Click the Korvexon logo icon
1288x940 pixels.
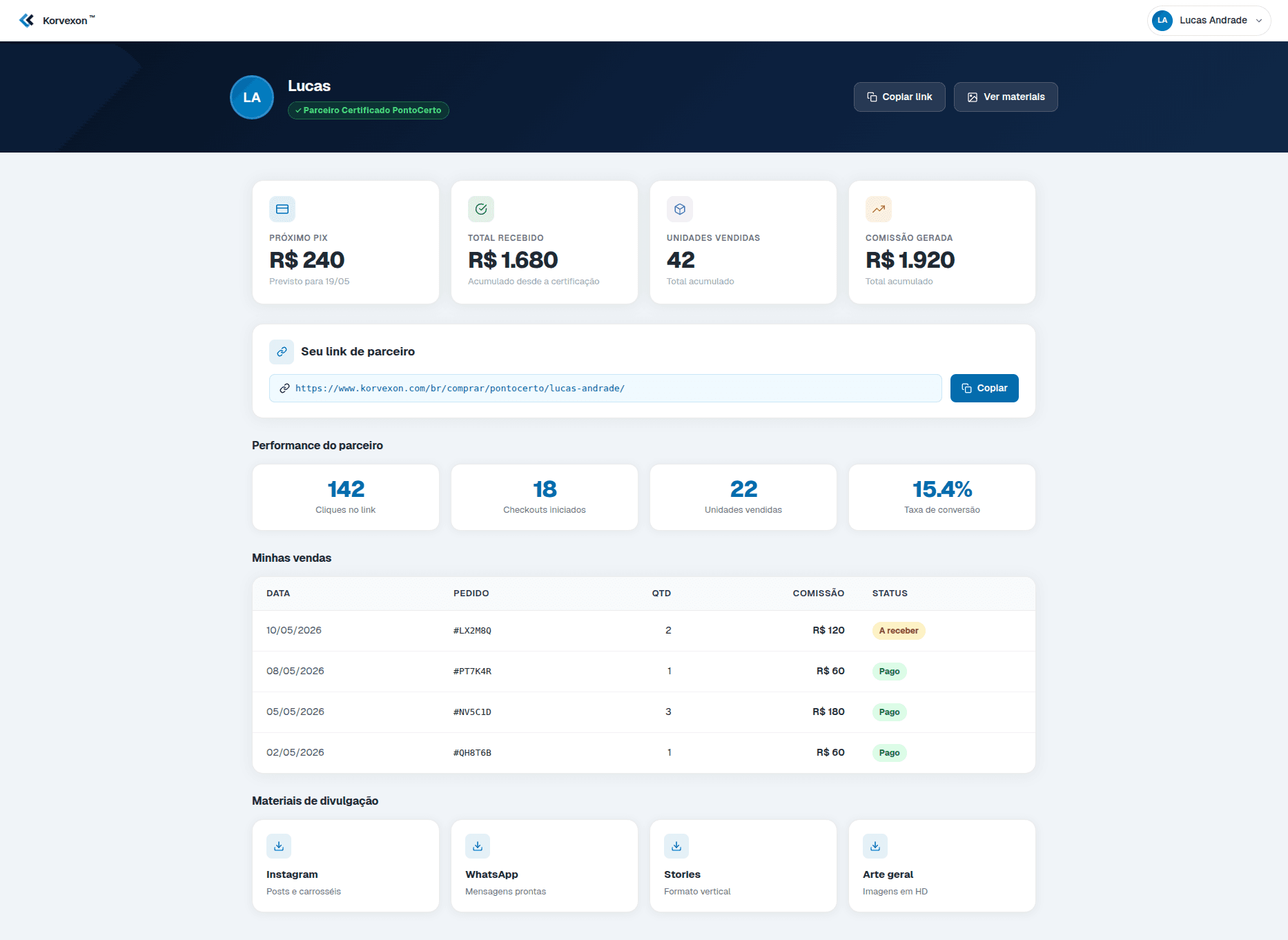tap(27, 20)
